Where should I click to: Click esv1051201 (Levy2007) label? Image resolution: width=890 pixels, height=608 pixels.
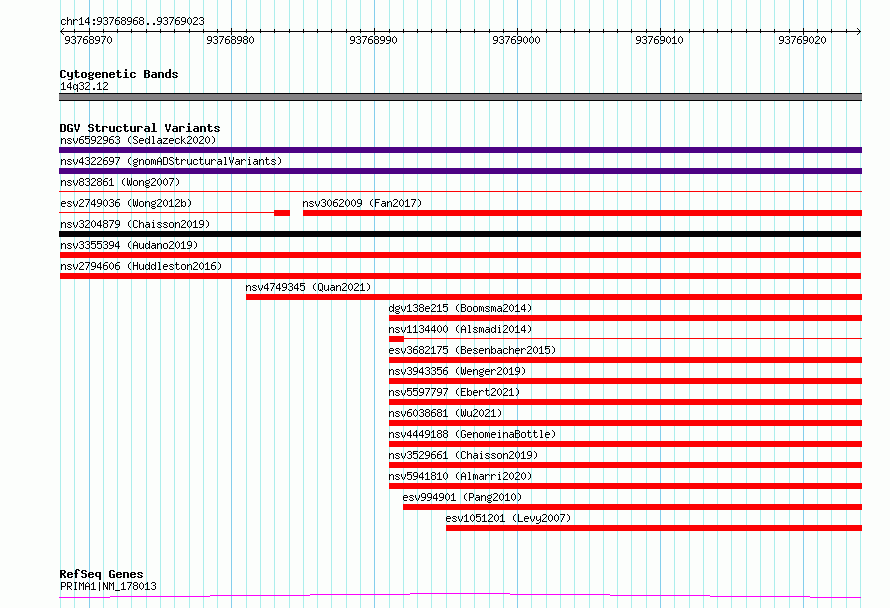pos(508,518)
